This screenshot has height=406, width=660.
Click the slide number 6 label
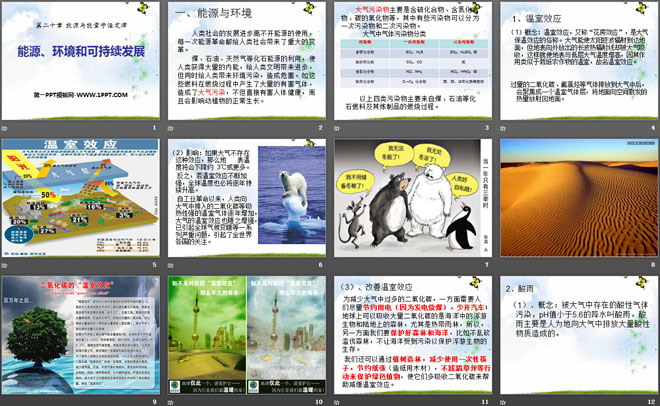[x=320, y=265]
